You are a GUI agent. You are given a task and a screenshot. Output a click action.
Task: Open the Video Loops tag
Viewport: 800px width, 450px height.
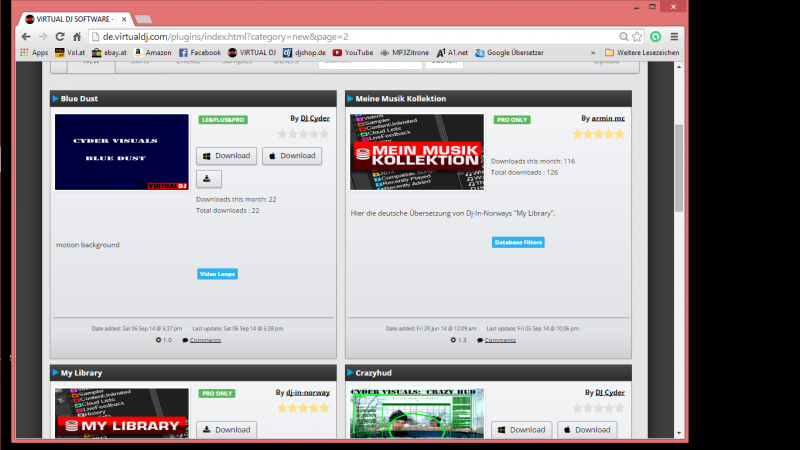(x=217, y=274)
